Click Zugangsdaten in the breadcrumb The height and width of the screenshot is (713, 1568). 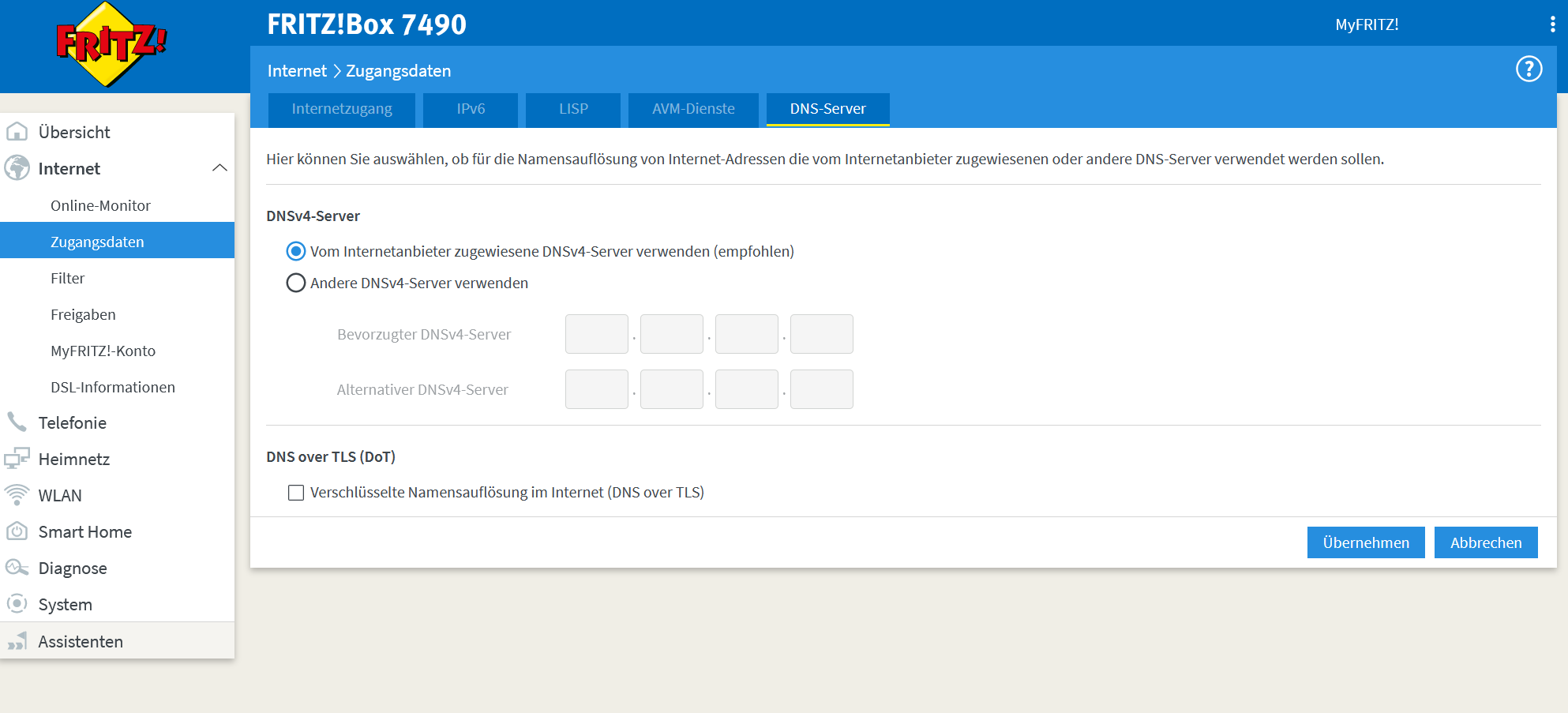tap(399, 71)
